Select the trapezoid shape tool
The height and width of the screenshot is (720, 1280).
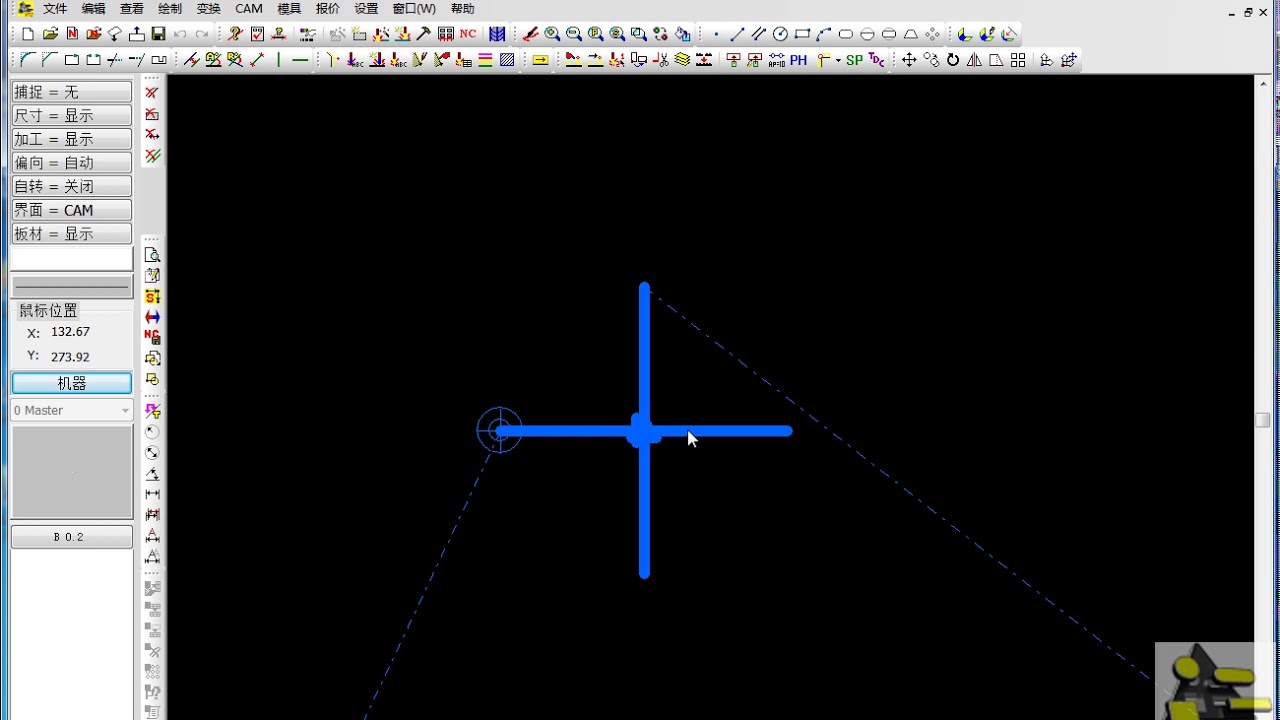pos(911,34)
